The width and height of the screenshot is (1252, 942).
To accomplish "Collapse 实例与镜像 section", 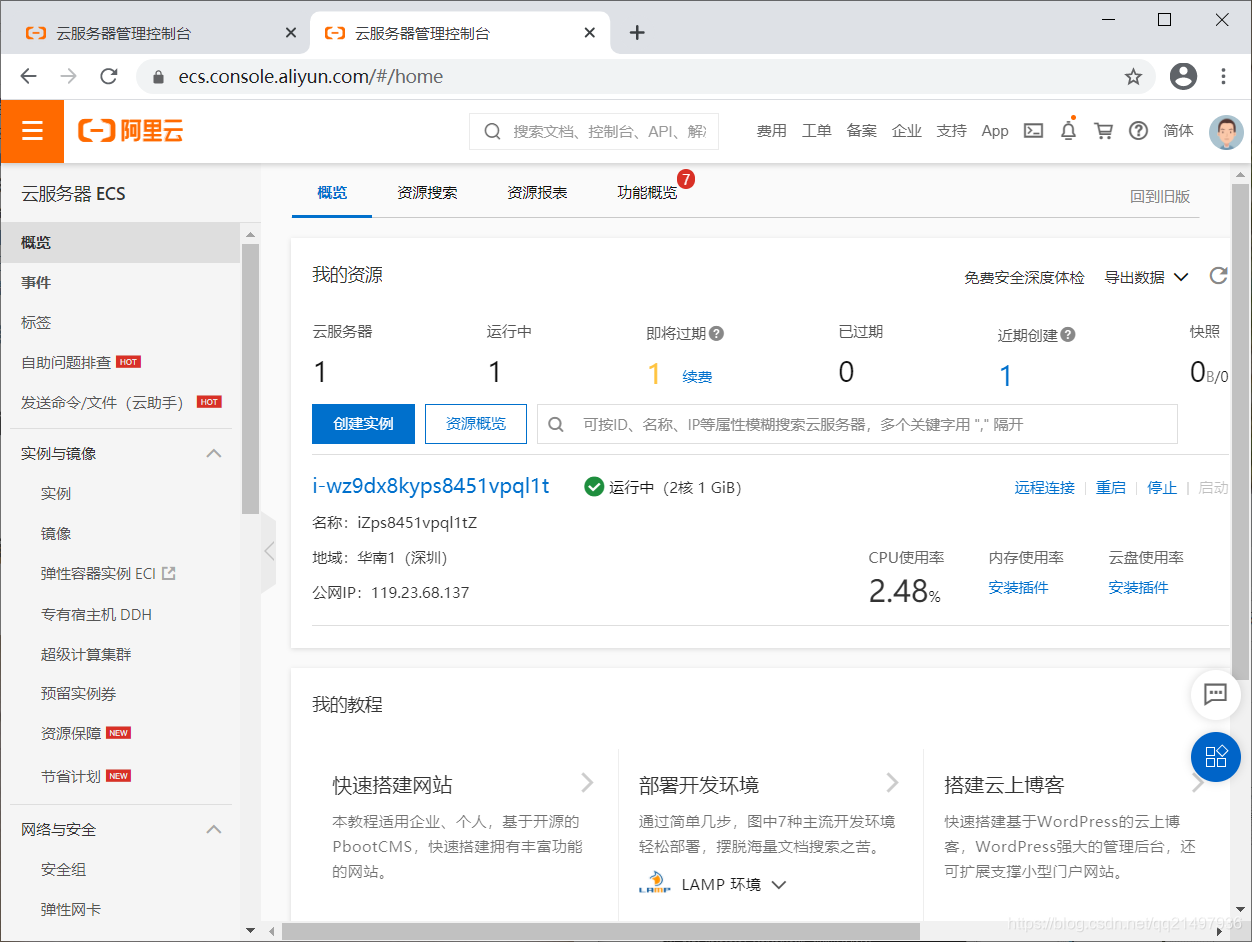I will [213, 453].
